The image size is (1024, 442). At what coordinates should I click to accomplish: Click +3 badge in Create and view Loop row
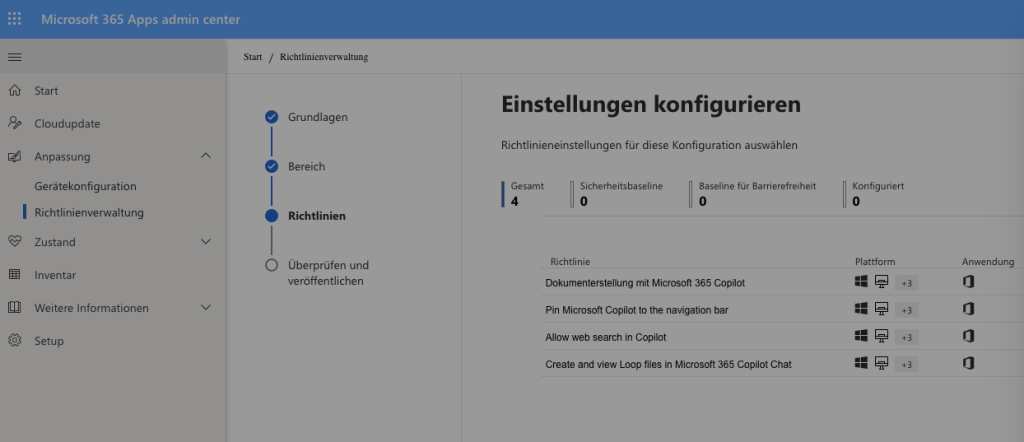(x=906, y=364)
